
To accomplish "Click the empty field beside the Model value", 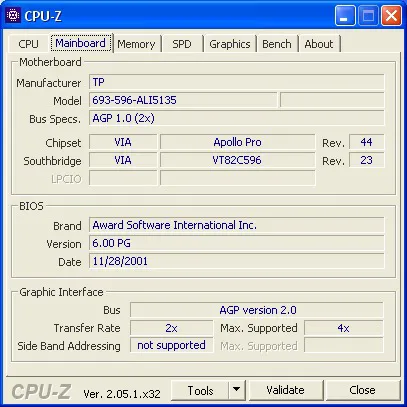I will (332, 100).
